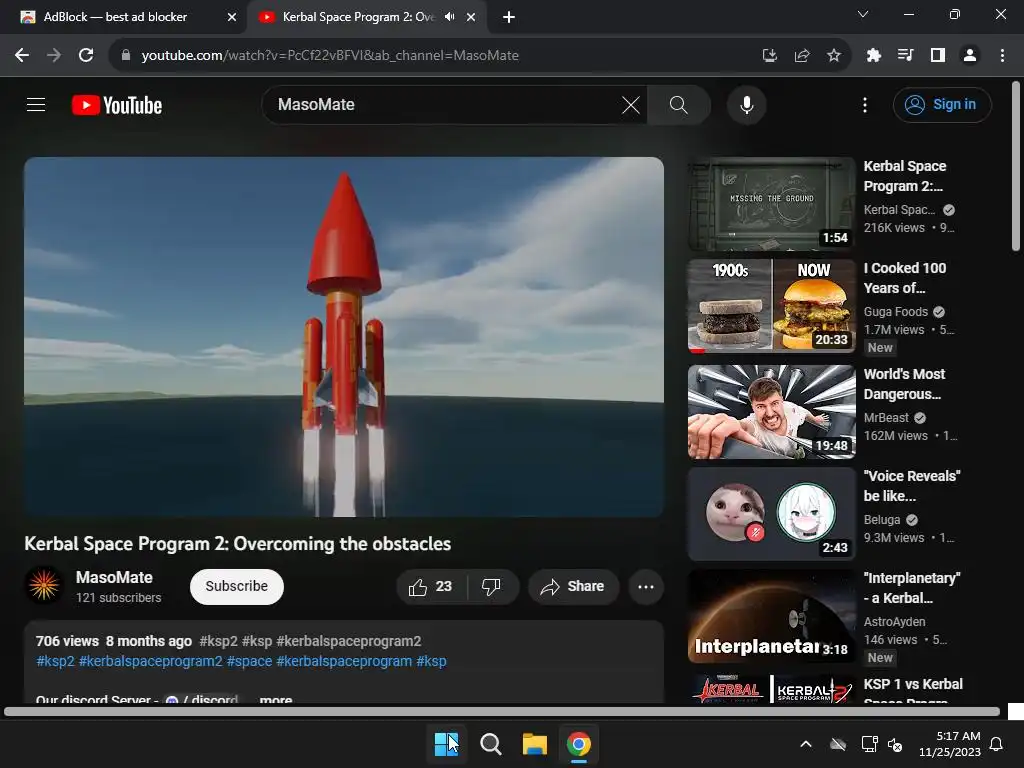
Task: Share the video
Action: pyautogui.click(x=573, y=586)
